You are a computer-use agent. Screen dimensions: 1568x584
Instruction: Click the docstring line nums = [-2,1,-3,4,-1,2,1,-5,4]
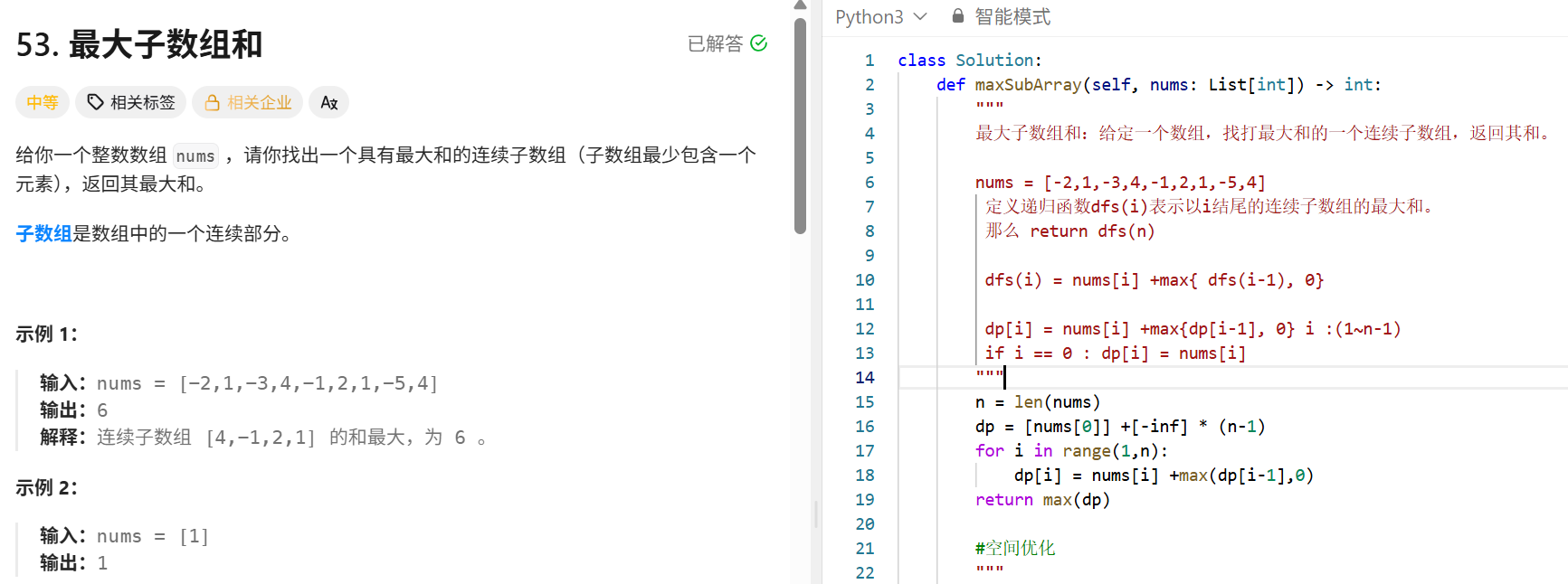tap(1121, 183)
